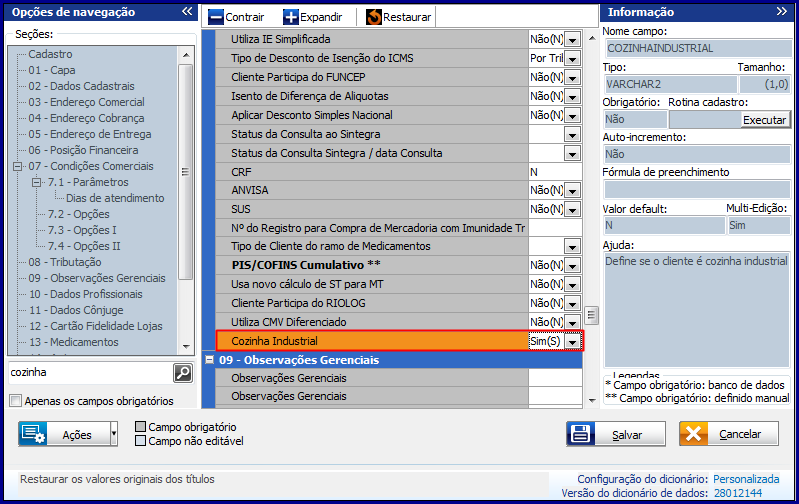Click field list scrollbar thumb
The width and height of the screenshot is (799, 504).
click(591, 315)
